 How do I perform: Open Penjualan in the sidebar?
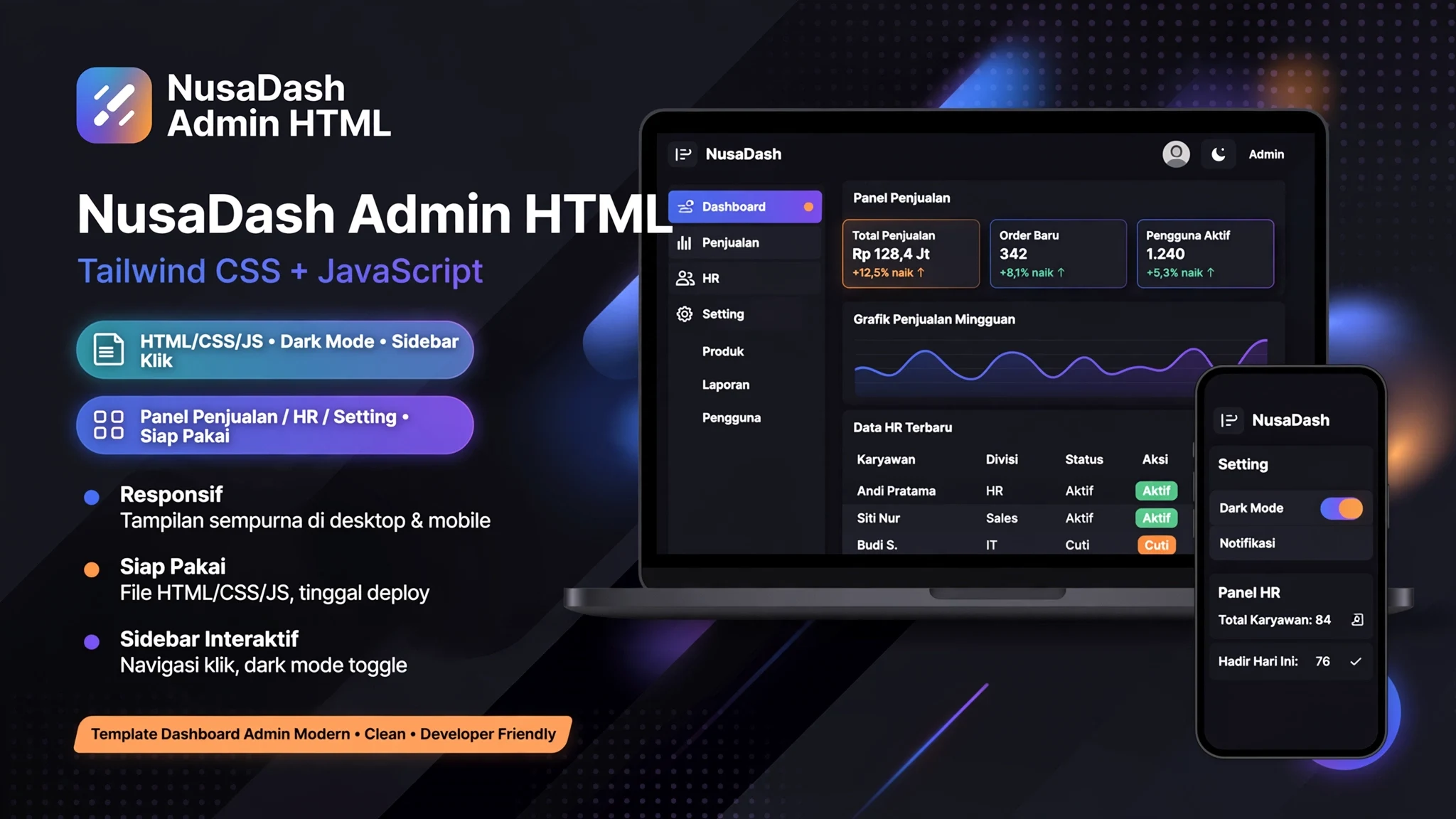[x=745, y=242]
